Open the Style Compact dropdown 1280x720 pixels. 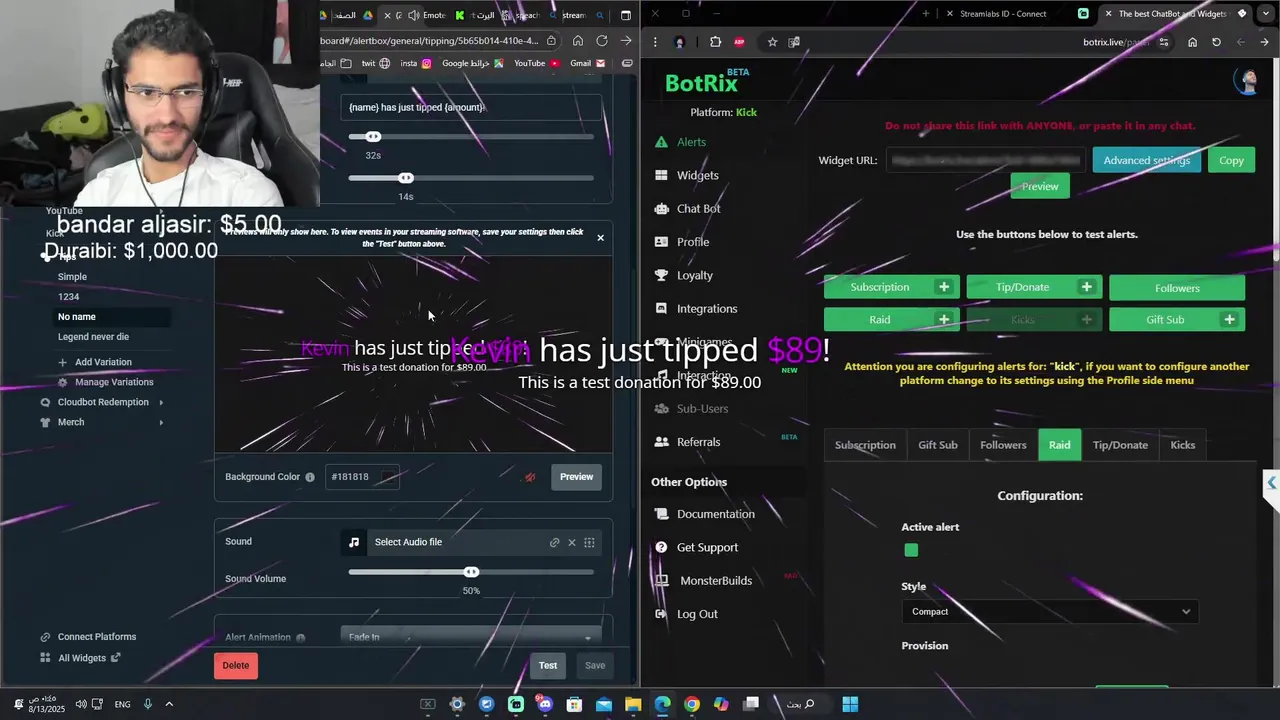click(x=1051, y=612)
